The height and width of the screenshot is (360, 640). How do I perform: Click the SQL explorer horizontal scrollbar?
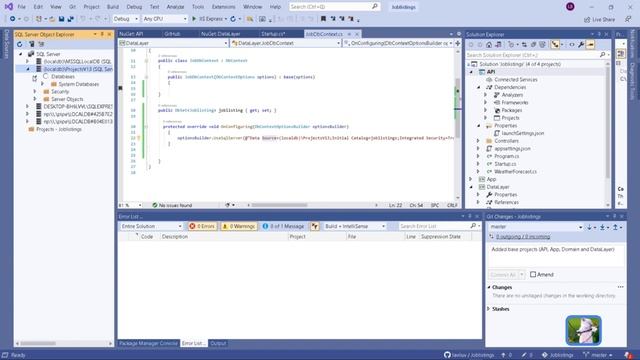(38, 344)
